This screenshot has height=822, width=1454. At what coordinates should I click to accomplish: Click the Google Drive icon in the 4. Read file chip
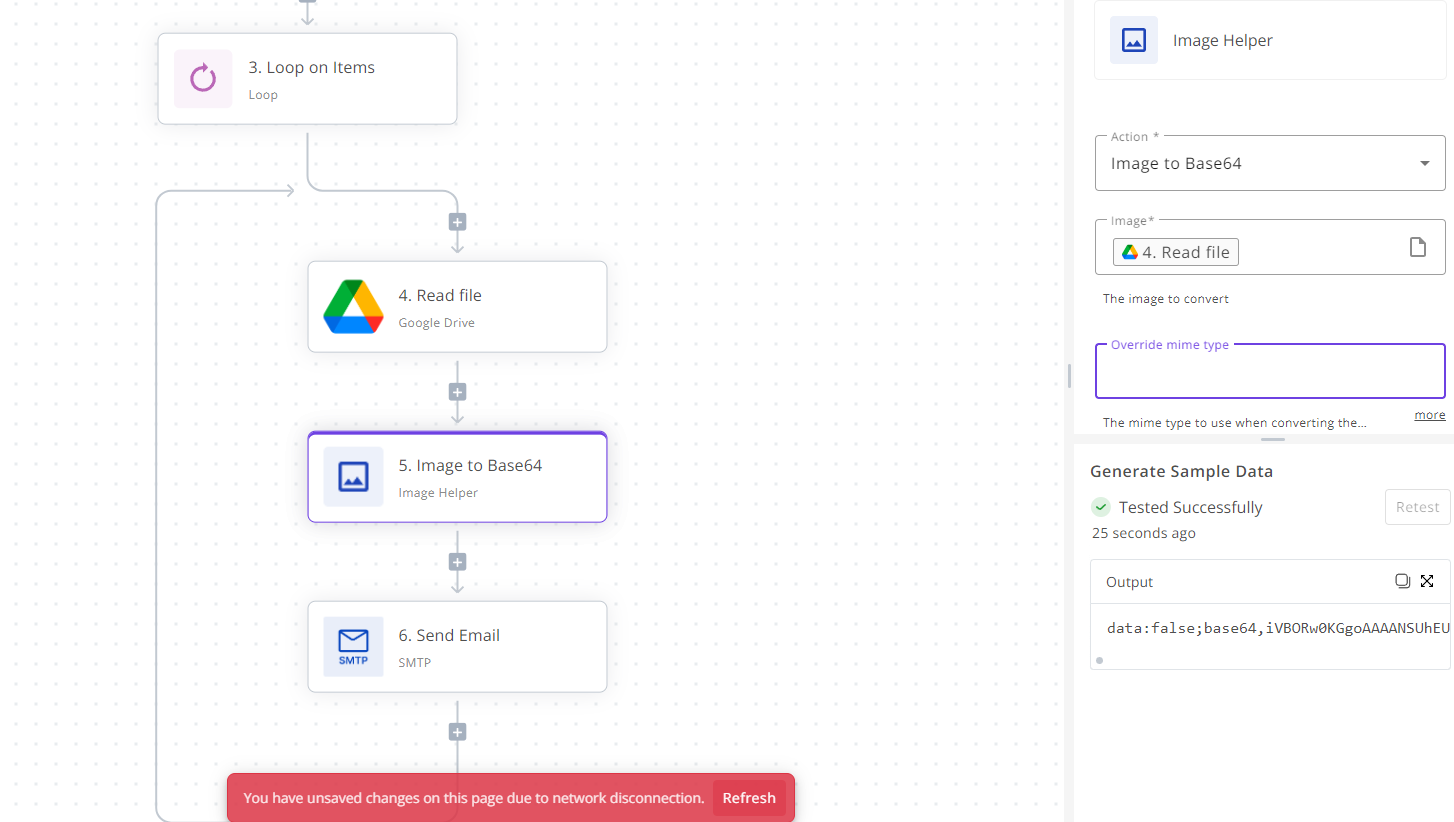[x=1130, y=253]
